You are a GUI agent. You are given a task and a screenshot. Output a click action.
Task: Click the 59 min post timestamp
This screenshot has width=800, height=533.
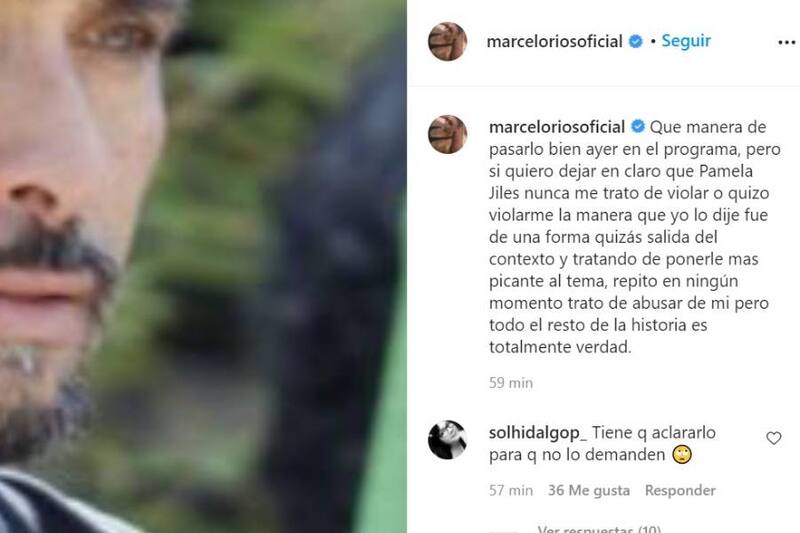point(511,383)
